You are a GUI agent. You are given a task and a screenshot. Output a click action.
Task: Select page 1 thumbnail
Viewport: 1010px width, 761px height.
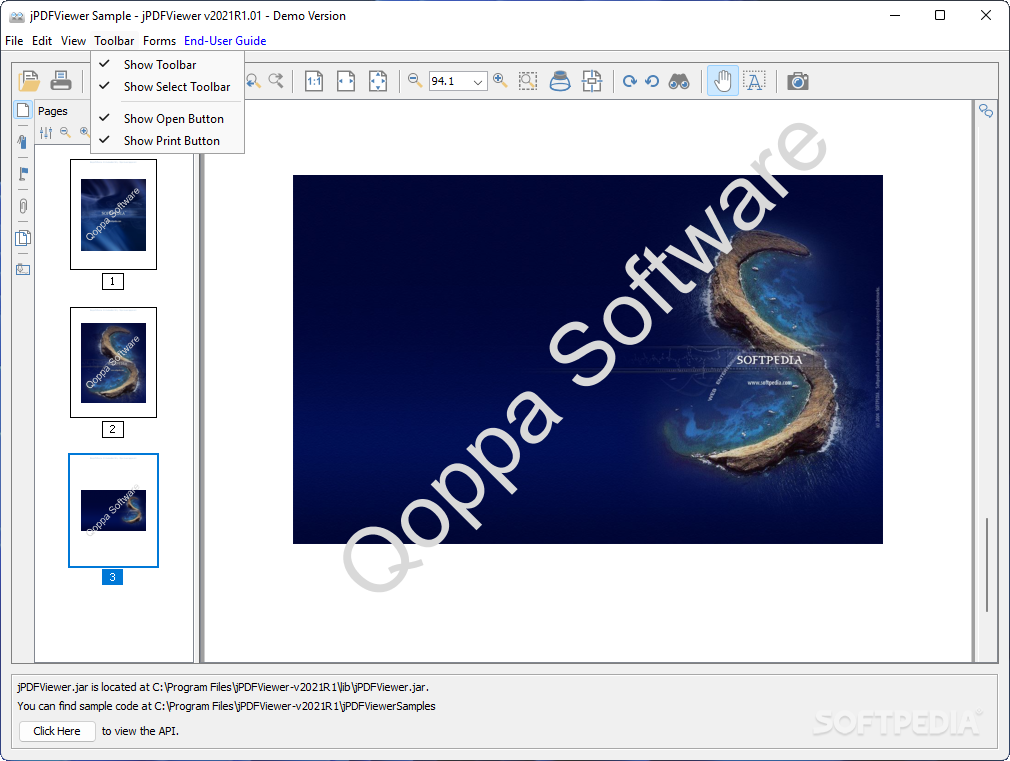113,215
